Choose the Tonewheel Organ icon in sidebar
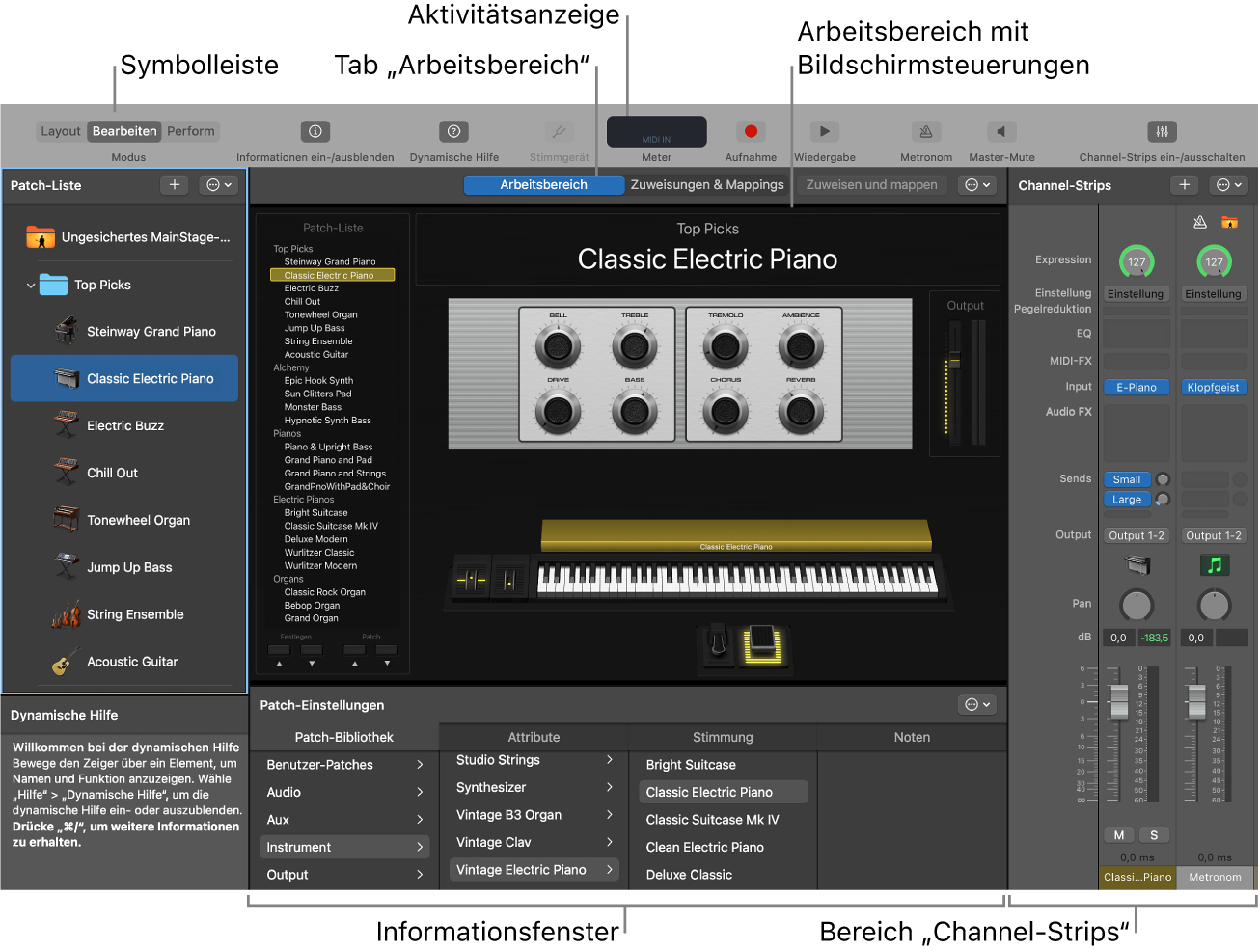The image size is (1260, 952). 66,520
